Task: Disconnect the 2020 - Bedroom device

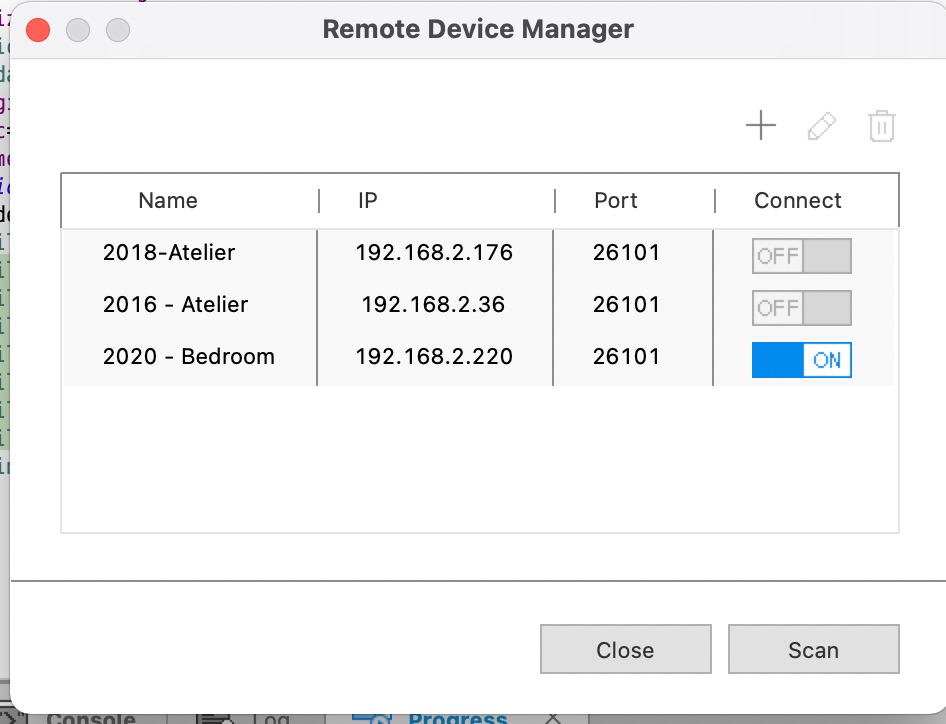Action: (801, 360)
